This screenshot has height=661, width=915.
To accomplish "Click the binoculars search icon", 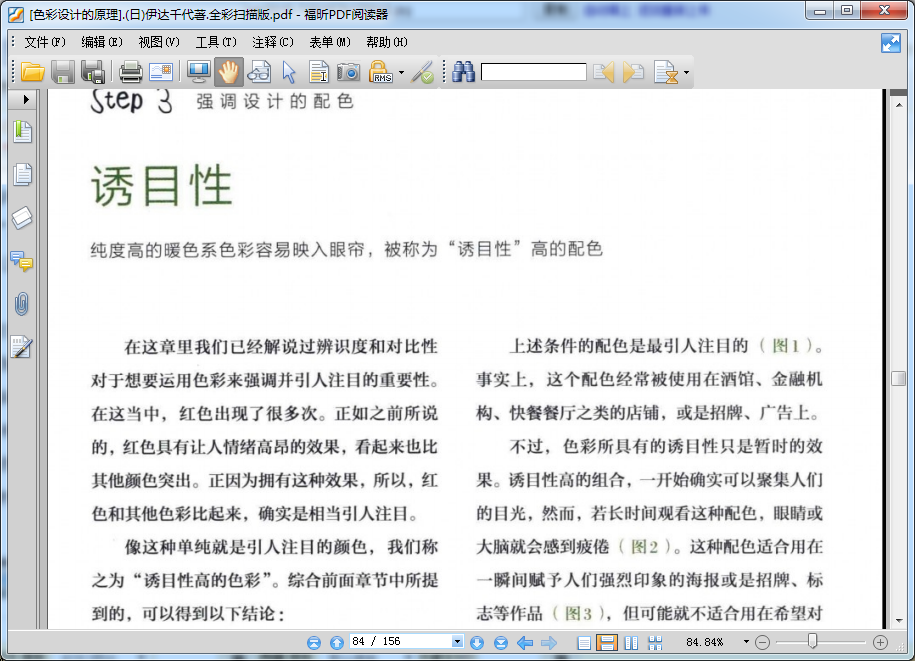I will click(x=463, y=72).
